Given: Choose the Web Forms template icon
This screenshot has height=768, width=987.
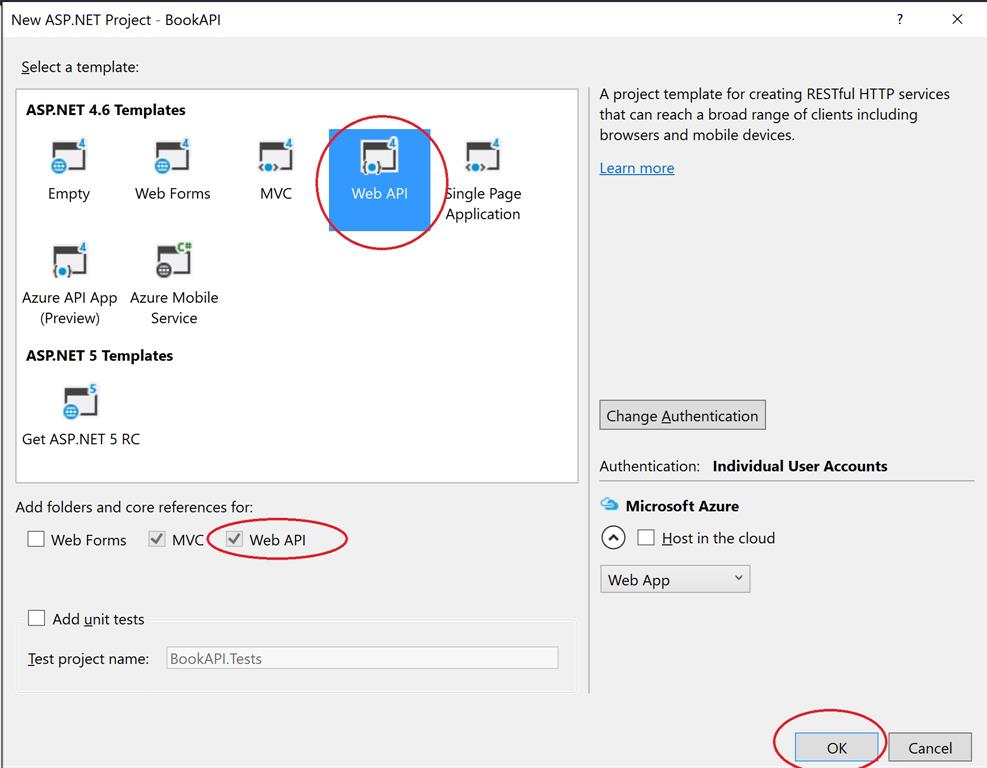Looking at the screenshot, I should (x=173, y=158).
